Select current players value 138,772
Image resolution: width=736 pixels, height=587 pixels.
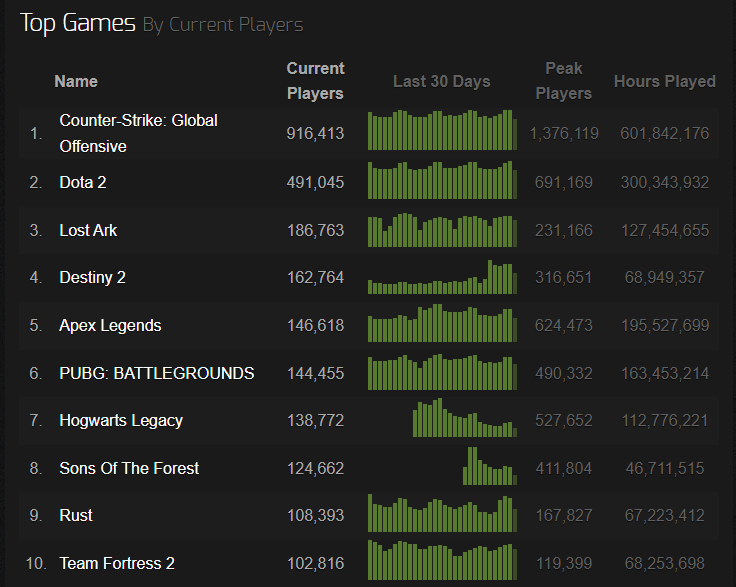point(315,420)
